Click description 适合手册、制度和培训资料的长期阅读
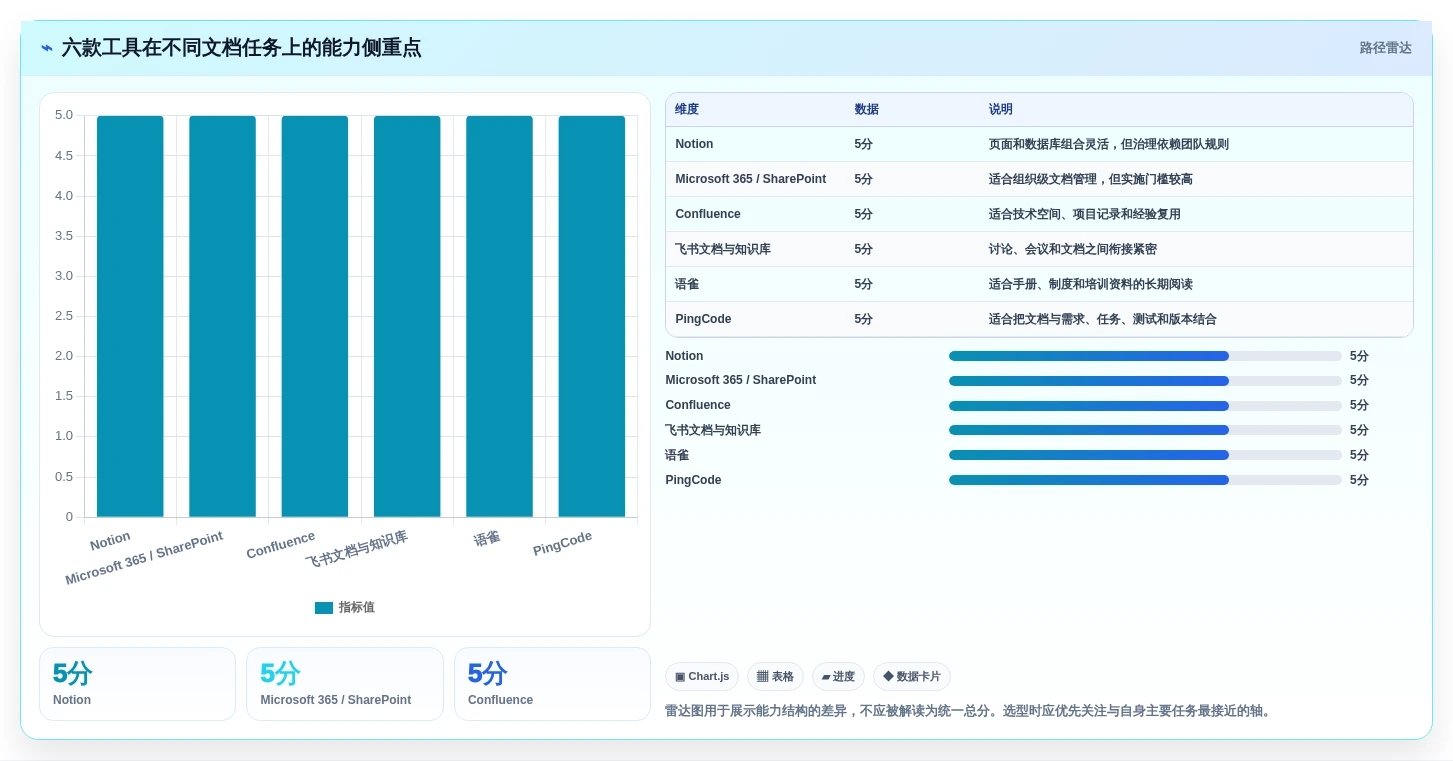1453x761 pixels. point(1091,284)
